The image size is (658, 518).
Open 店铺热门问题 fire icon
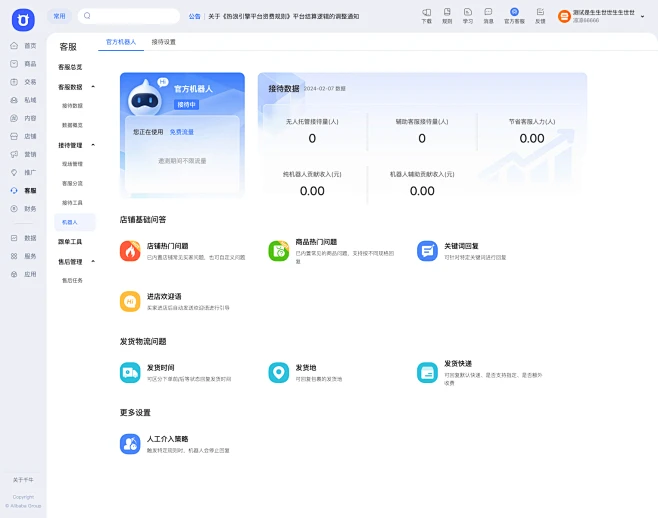130,251
